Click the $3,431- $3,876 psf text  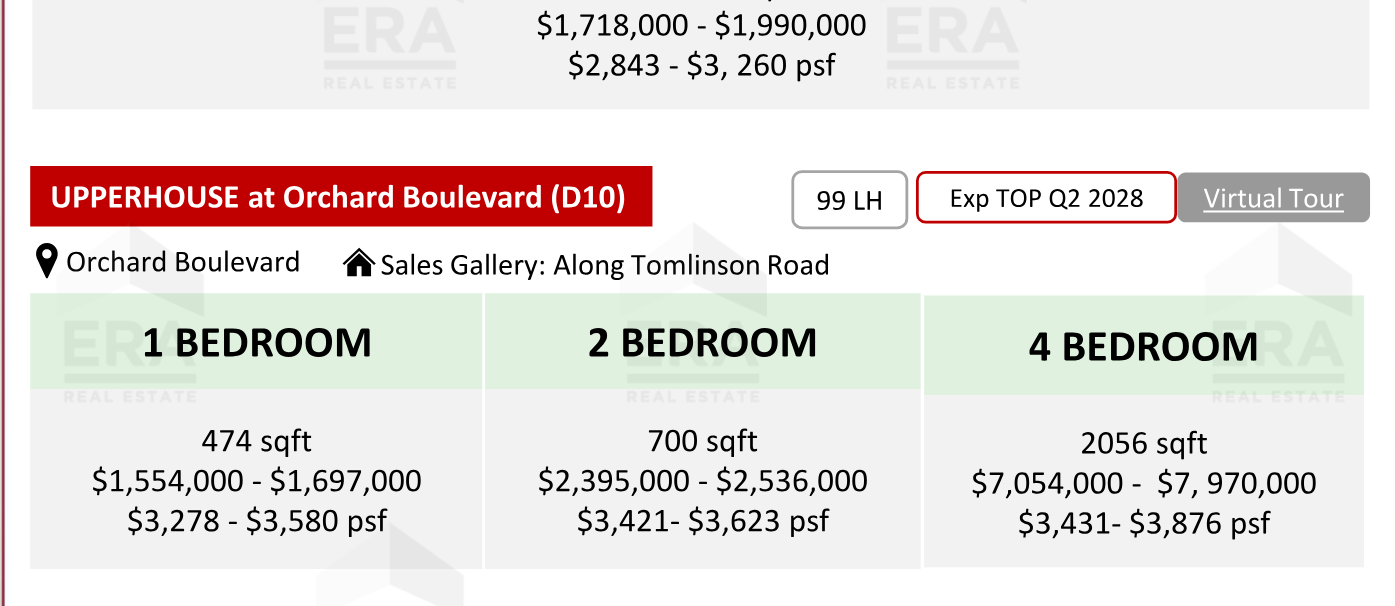coord(1144,523)
